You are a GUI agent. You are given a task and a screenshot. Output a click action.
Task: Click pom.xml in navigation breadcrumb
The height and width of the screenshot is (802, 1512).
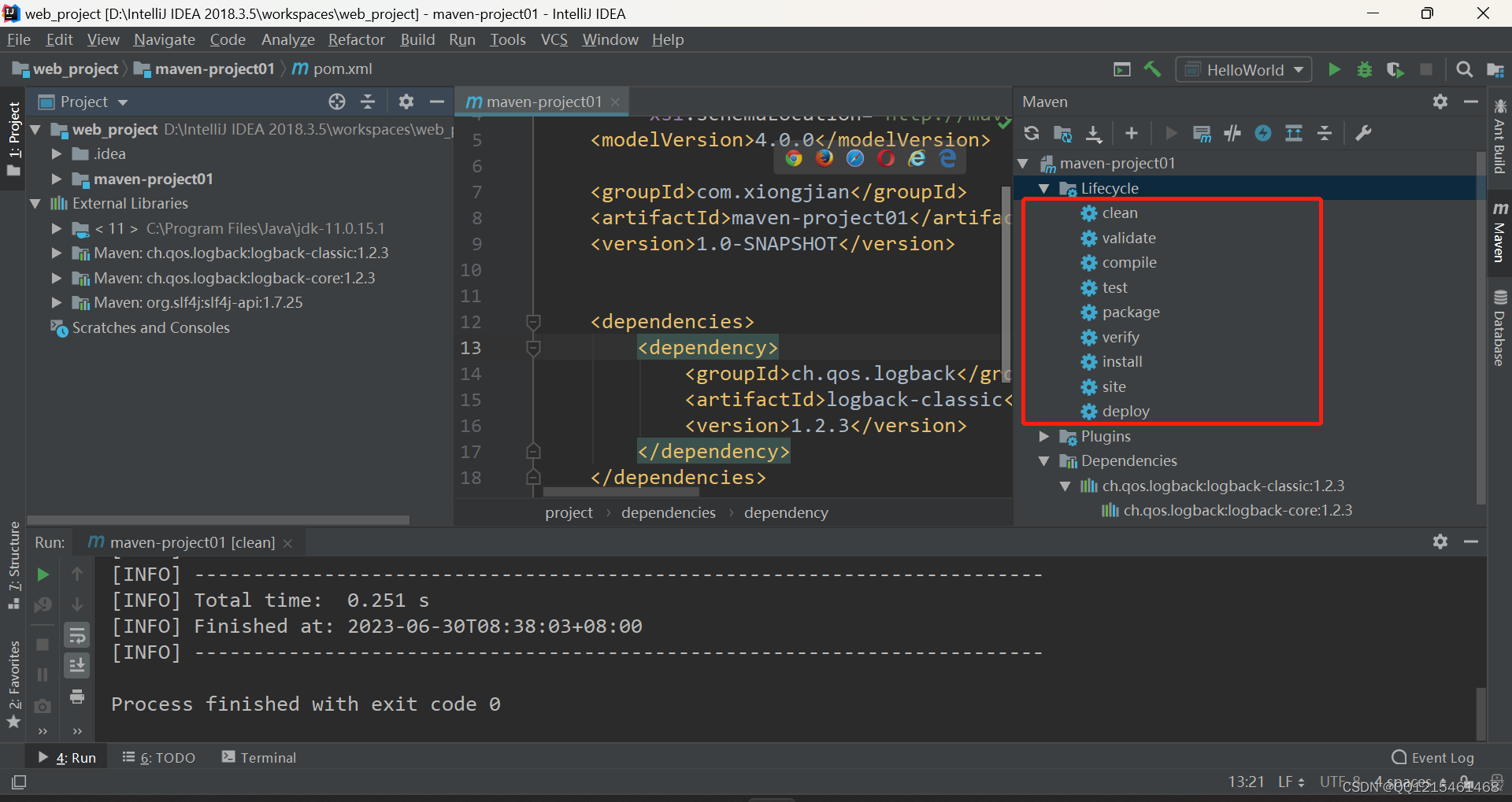tap(332, 68)
